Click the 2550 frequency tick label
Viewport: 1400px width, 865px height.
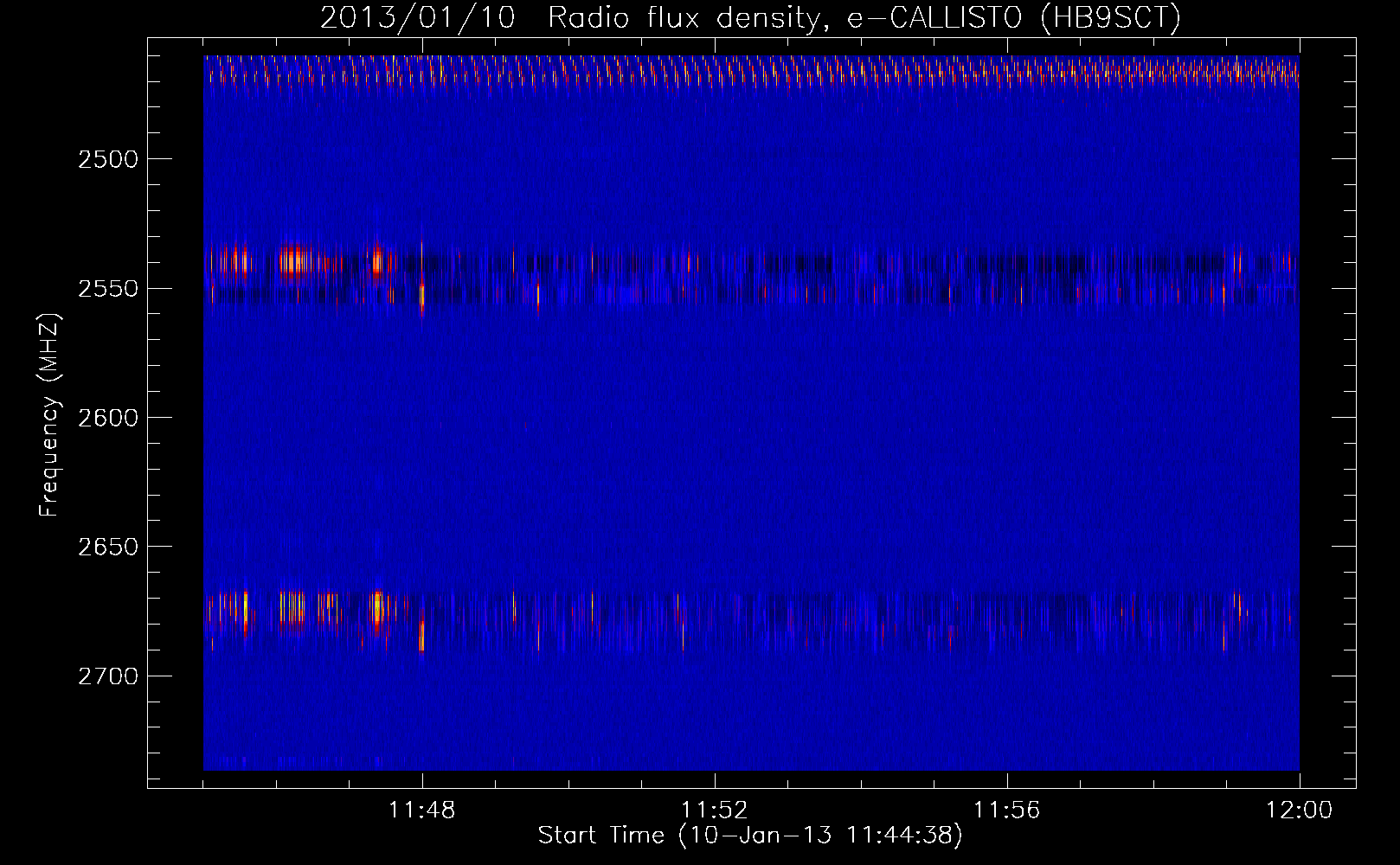pyautogui.click(x=108, y=289)
